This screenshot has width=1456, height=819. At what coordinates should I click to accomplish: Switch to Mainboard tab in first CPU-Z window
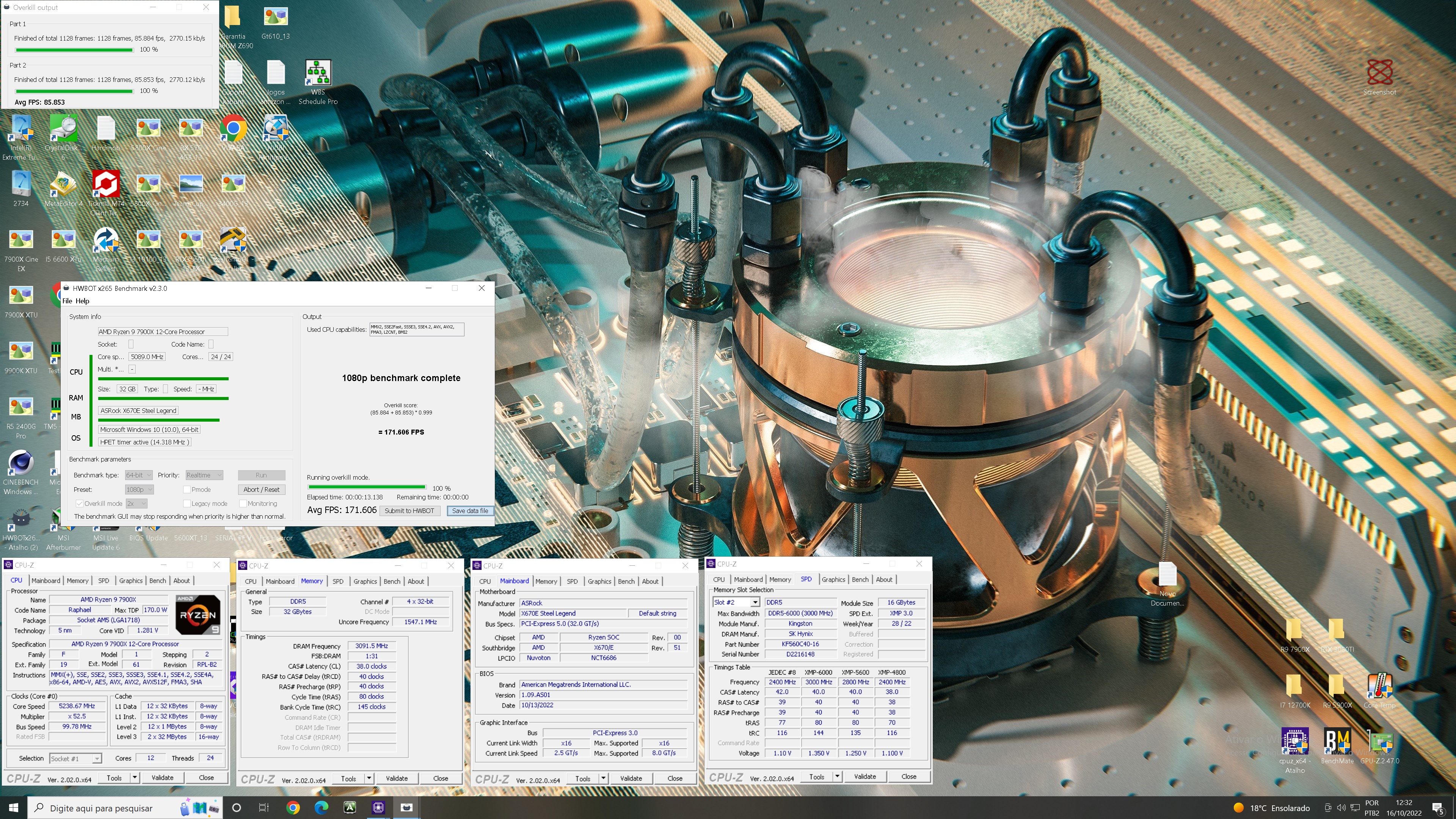(x=46, y=581)
